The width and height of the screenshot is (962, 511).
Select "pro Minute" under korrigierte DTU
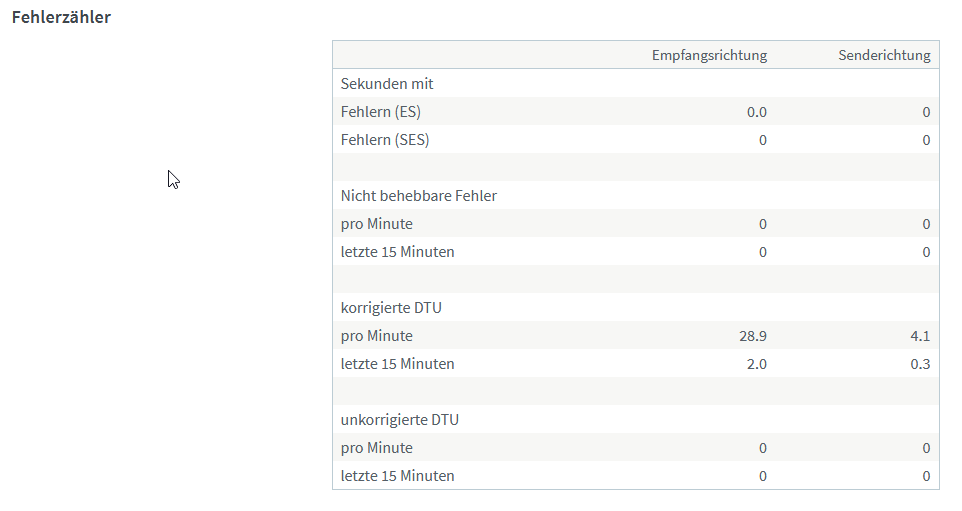(x=377, y=336)
